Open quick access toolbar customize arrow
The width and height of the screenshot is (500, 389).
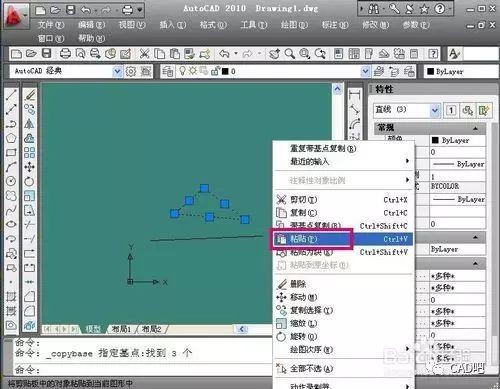[140, 10]
